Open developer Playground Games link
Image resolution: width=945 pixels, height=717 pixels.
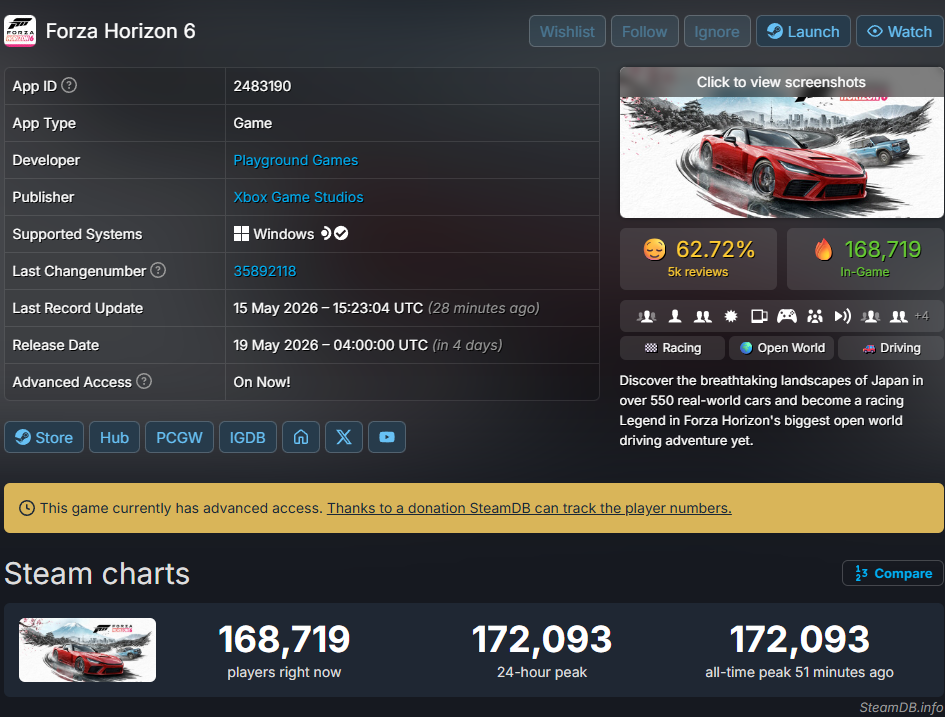tap(295, 160)
